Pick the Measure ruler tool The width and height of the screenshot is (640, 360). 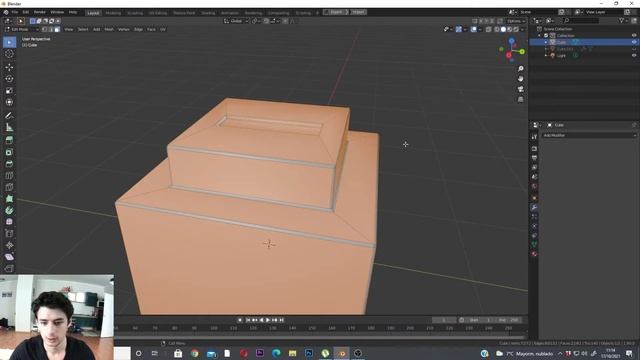tap(9, 128)
